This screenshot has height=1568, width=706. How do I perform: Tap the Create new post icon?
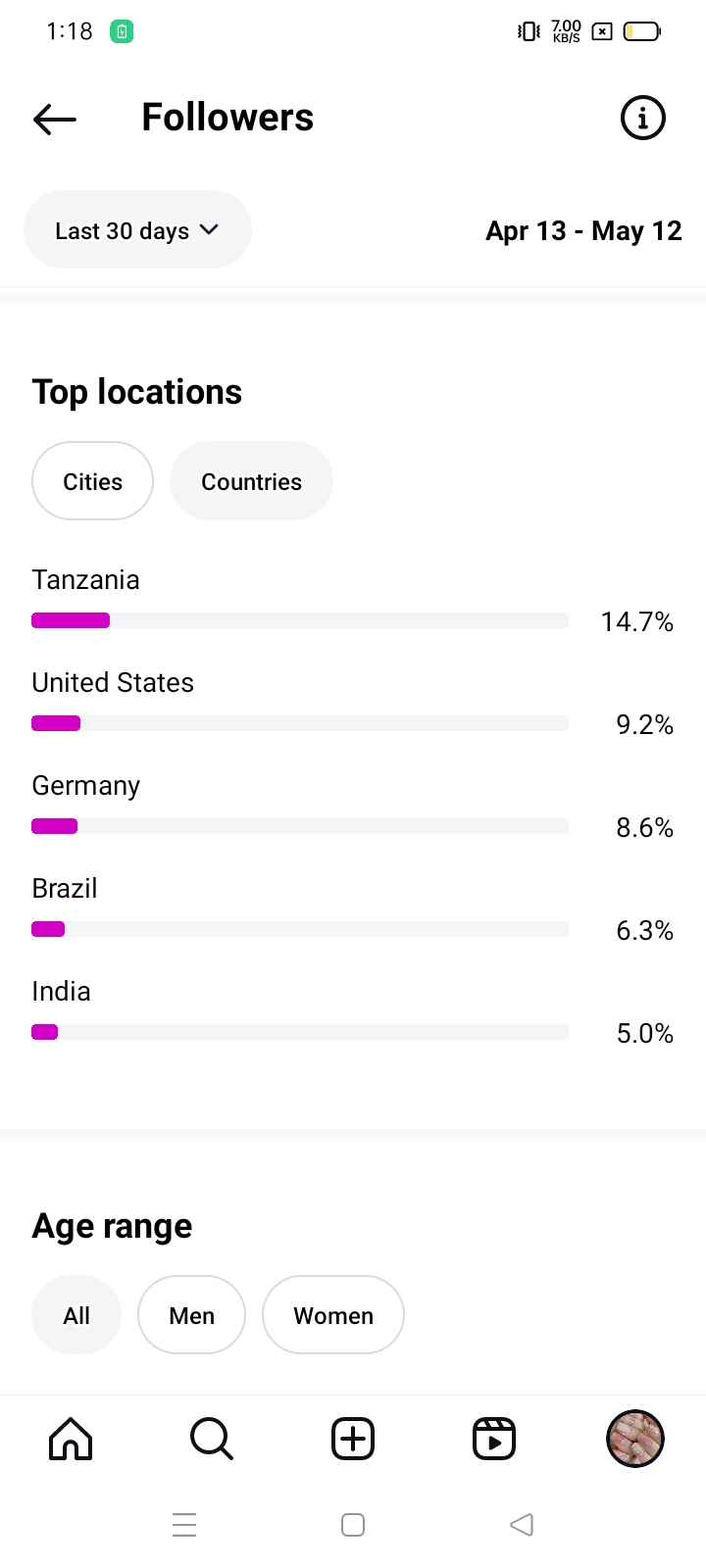tap(353, 1439)
